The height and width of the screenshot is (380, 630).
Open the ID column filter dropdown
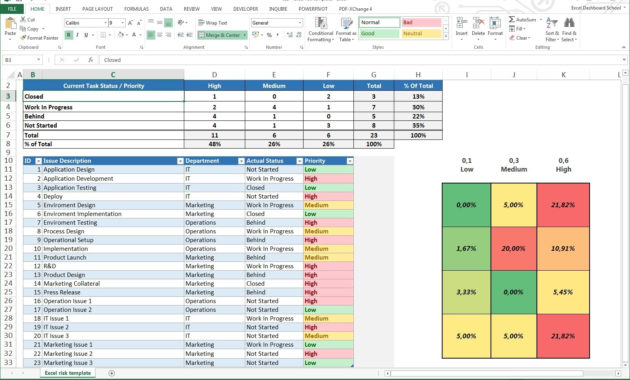[x=39, y=161]
